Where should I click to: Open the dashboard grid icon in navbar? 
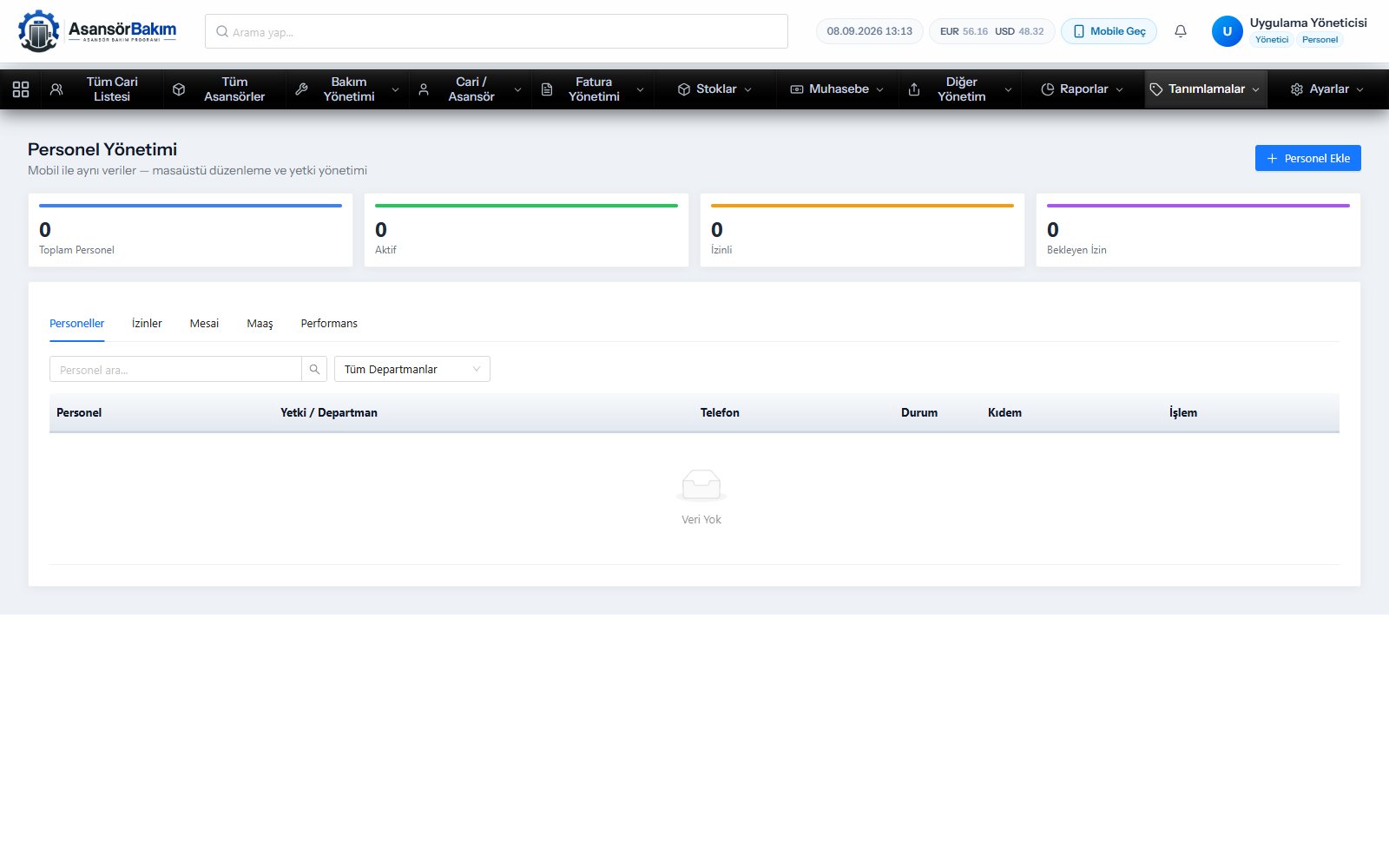(21, 89)
